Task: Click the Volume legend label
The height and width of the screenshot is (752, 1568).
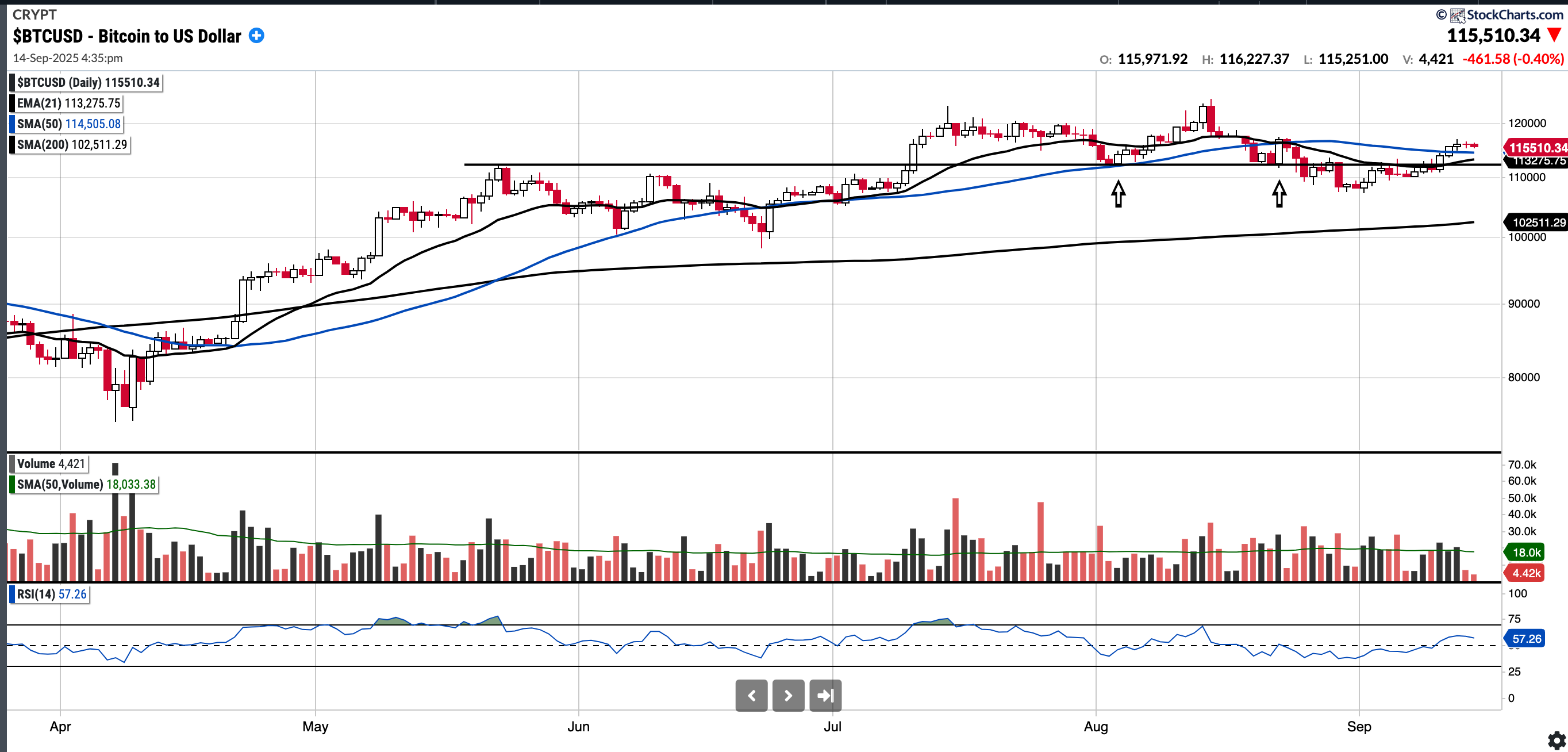Action: coord(51,463)
